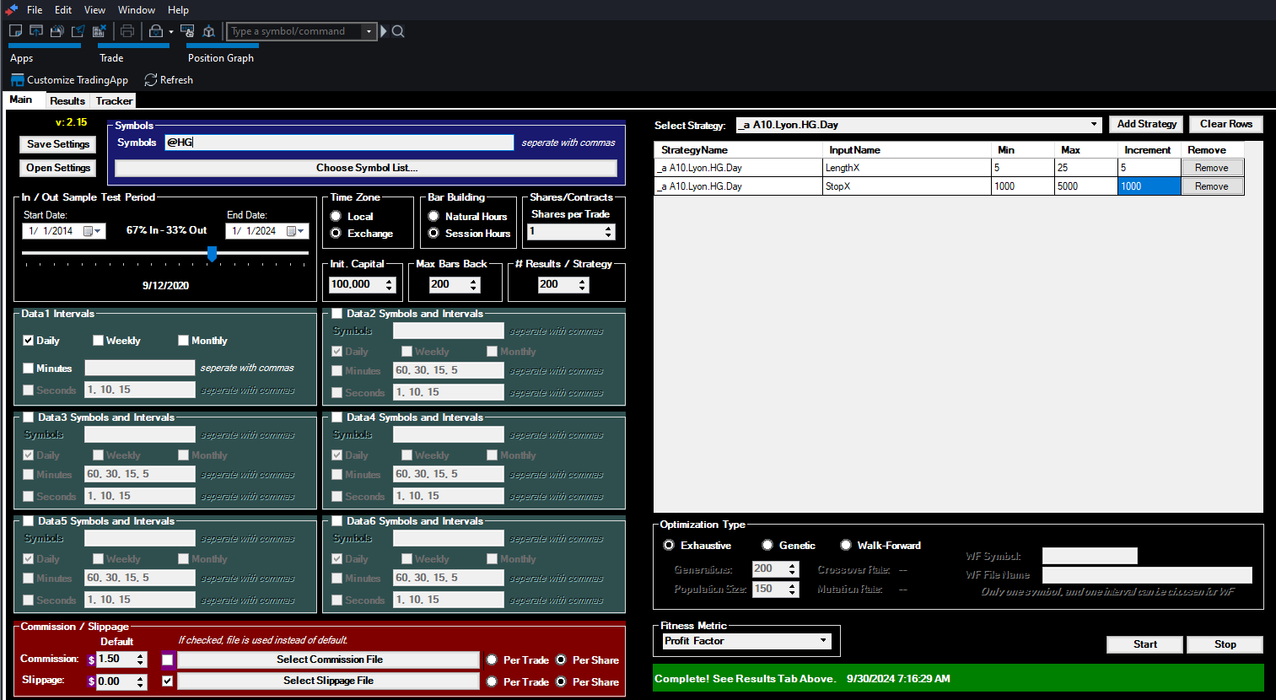Open Customize TradingApp
This screenshot has width=1276, height=700.
click(x=69, y=80)
